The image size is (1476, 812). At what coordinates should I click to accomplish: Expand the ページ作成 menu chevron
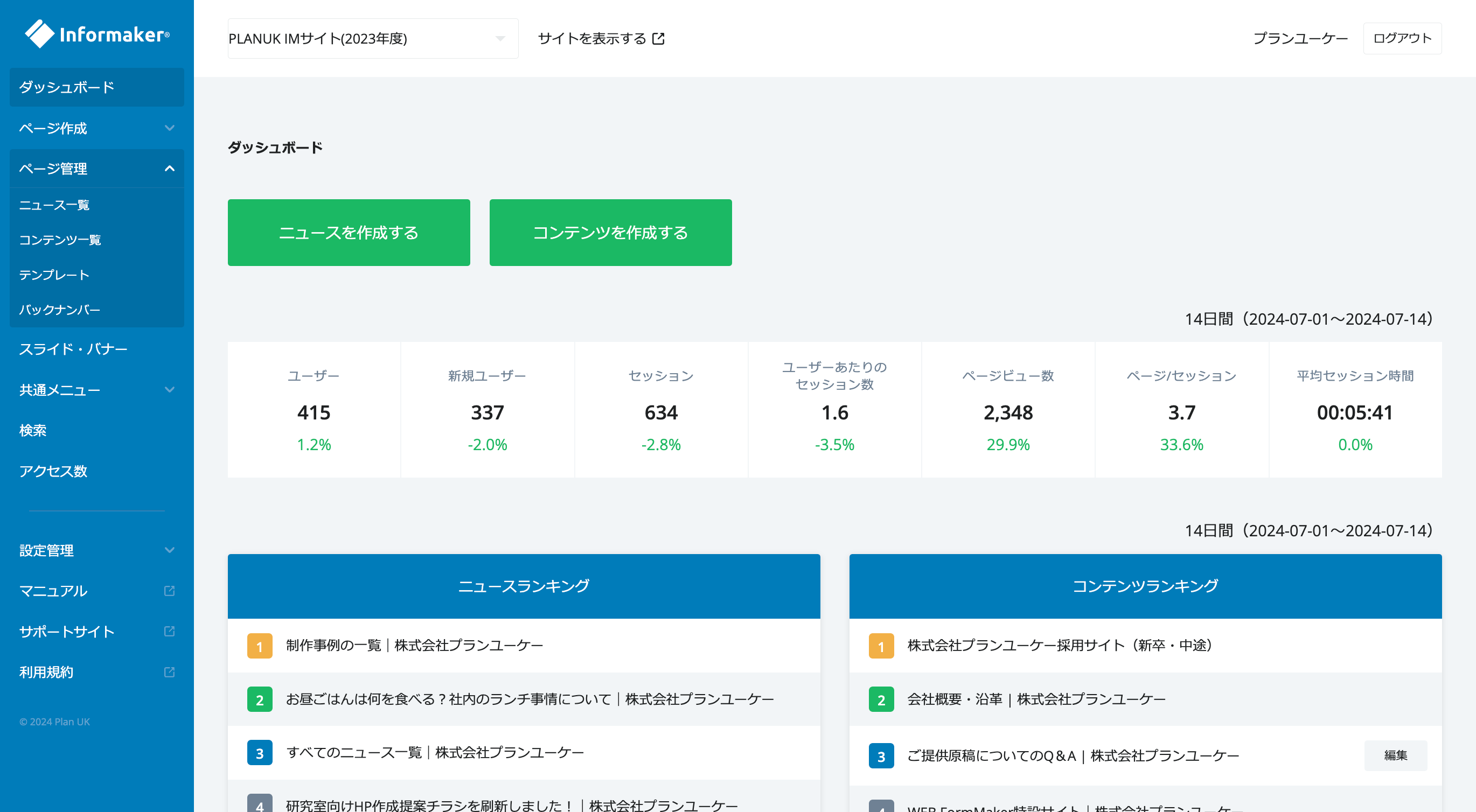(x=170, y=128)
